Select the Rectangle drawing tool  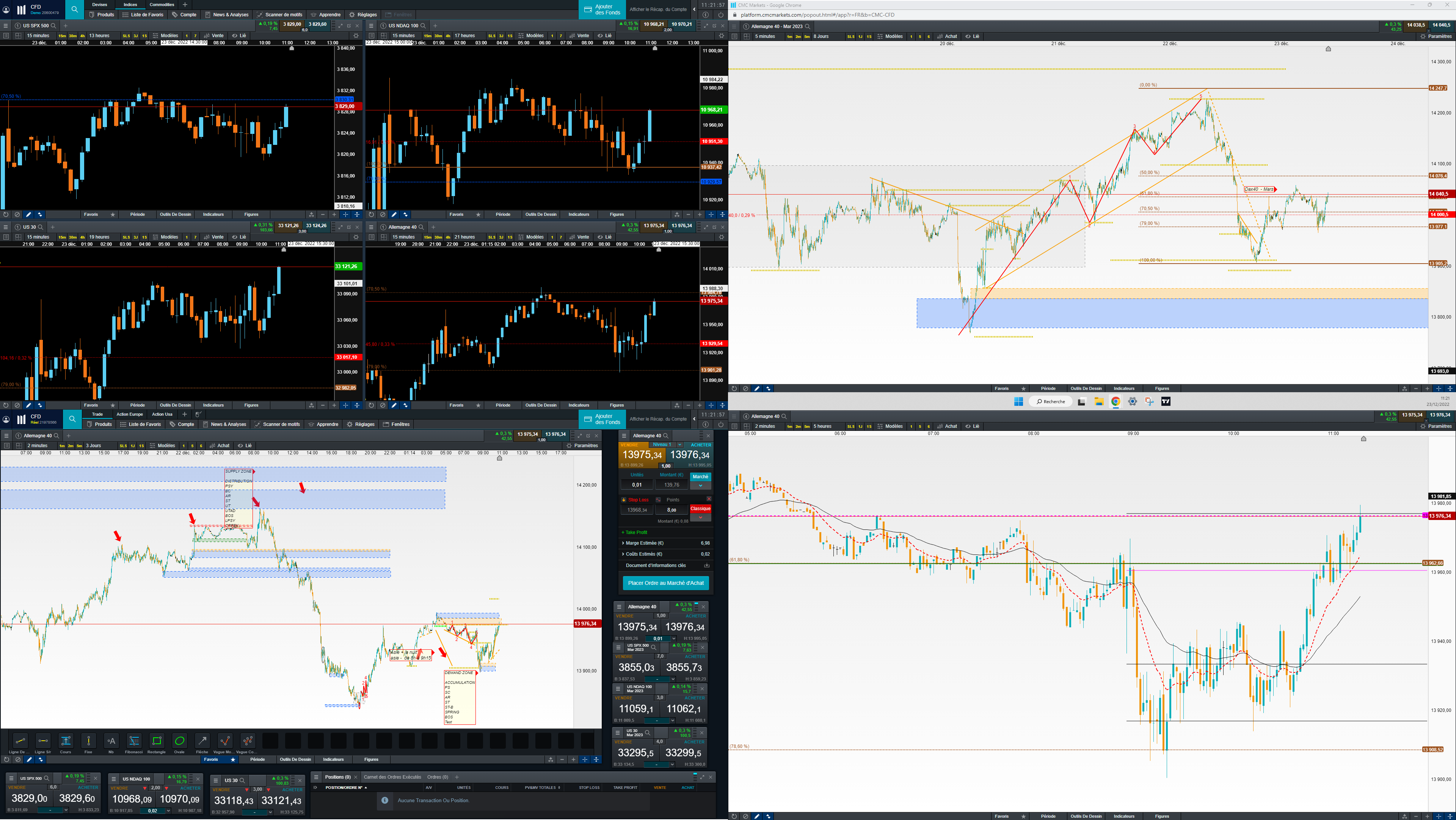pos(157,741)
